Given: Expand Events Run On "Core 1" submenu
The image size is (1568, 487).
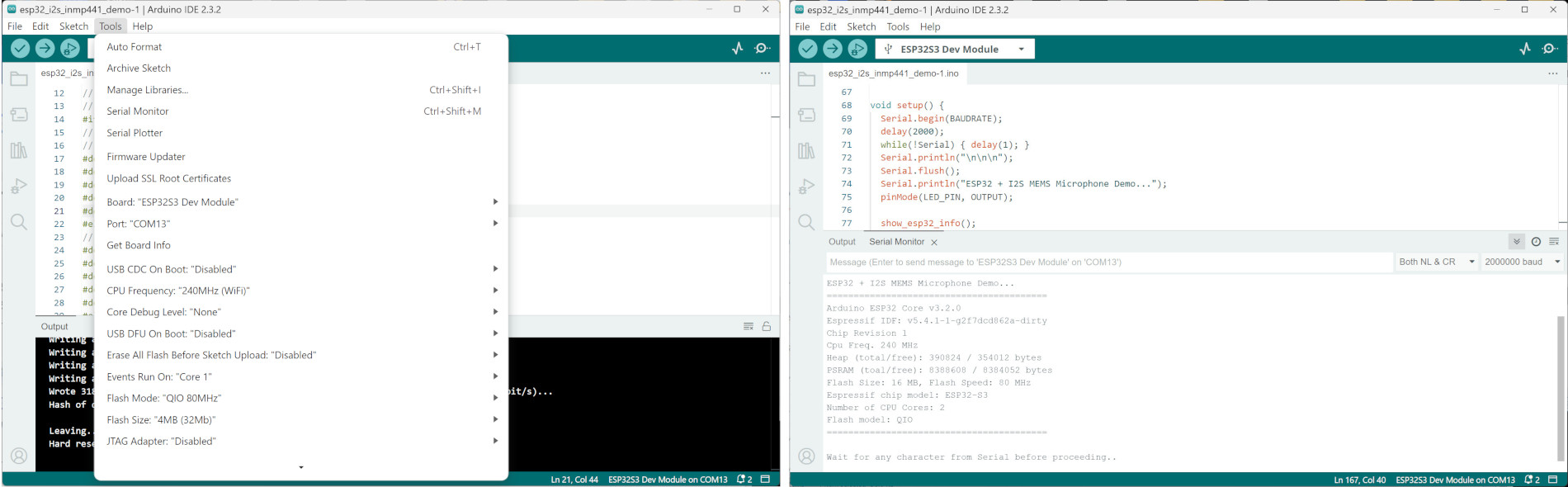Looking at the screenshot, I should point(301,376).
